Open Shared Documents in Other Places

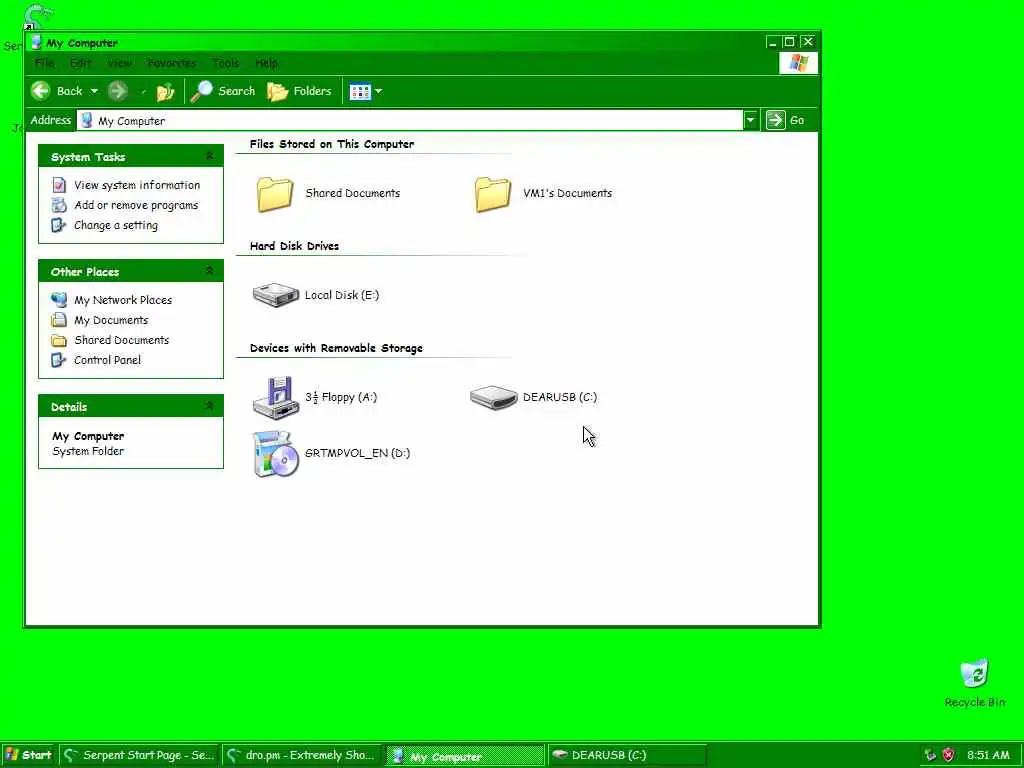pyautogui.click(x=121, y=340)
